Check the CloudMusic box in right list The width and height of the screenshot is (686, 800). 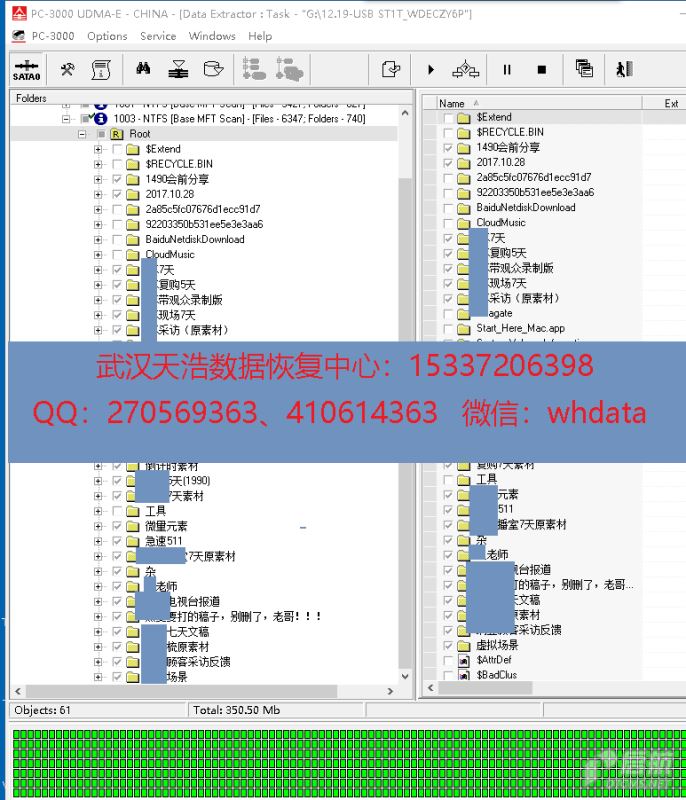tap(448, 222)
